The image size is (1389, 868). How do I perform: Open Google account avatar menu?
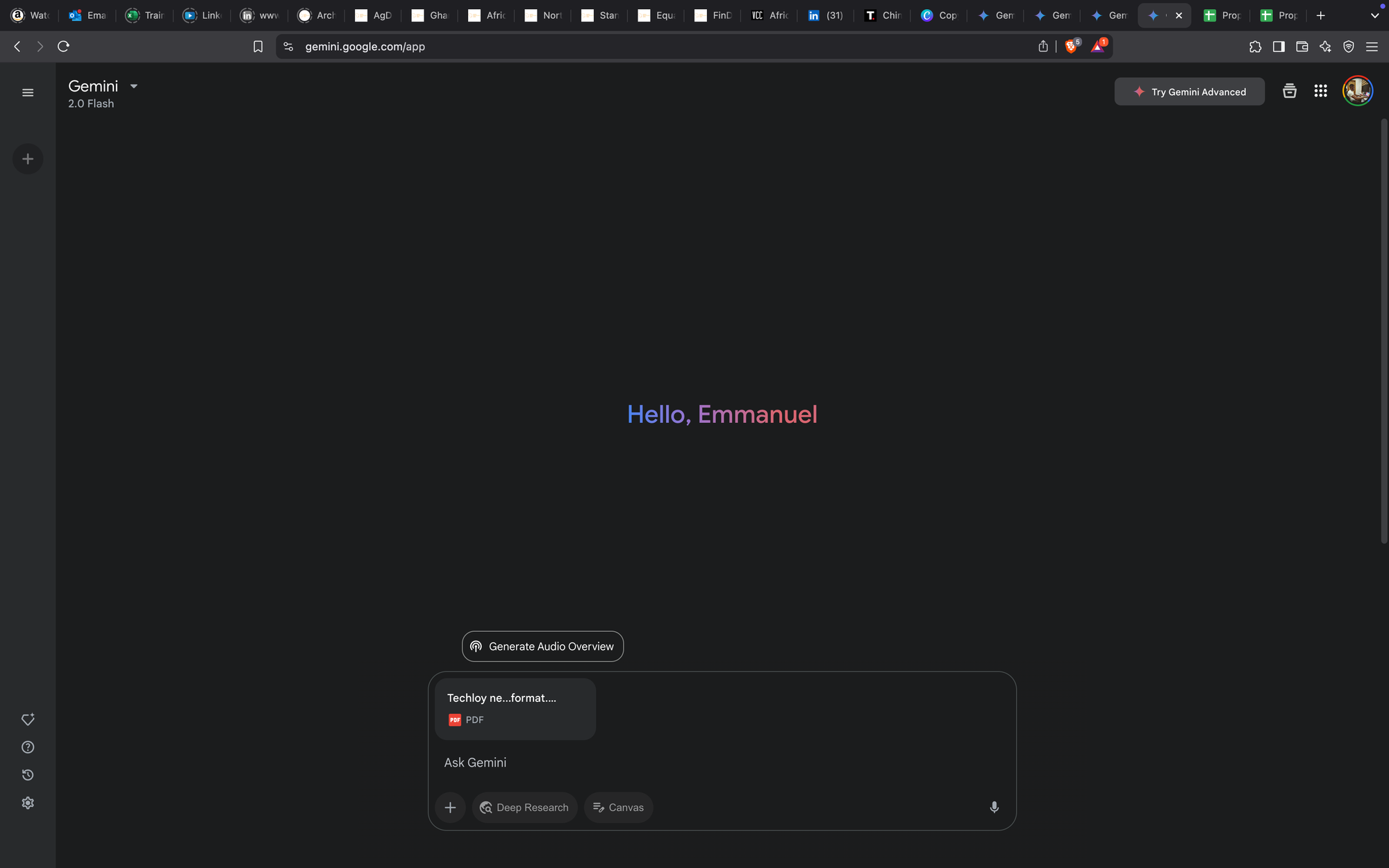(x=1357, y=91)
